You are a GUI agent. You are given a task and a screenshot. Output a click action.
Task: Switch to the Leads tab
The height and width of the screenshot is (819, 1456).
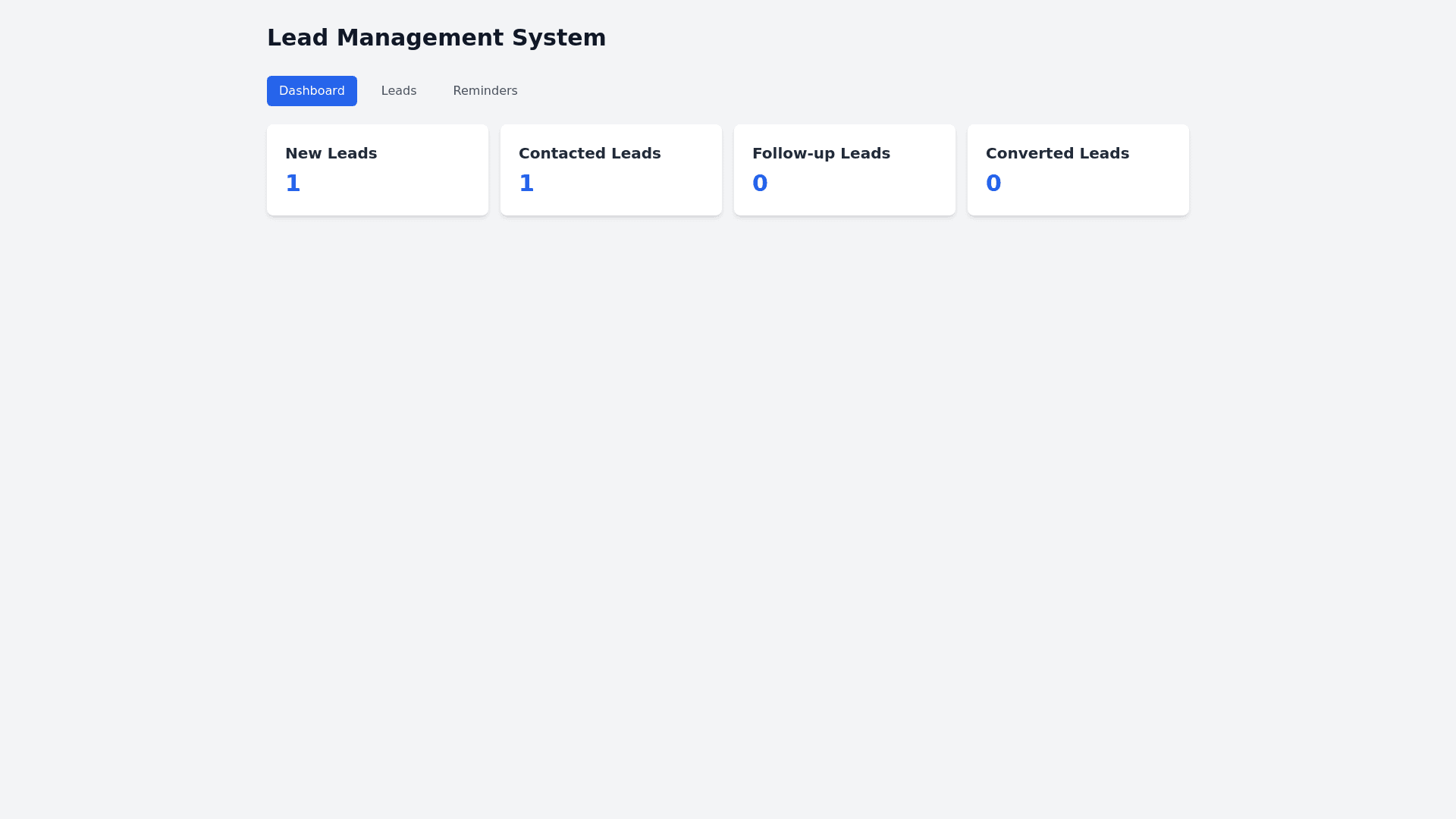(x=399, y=91)
